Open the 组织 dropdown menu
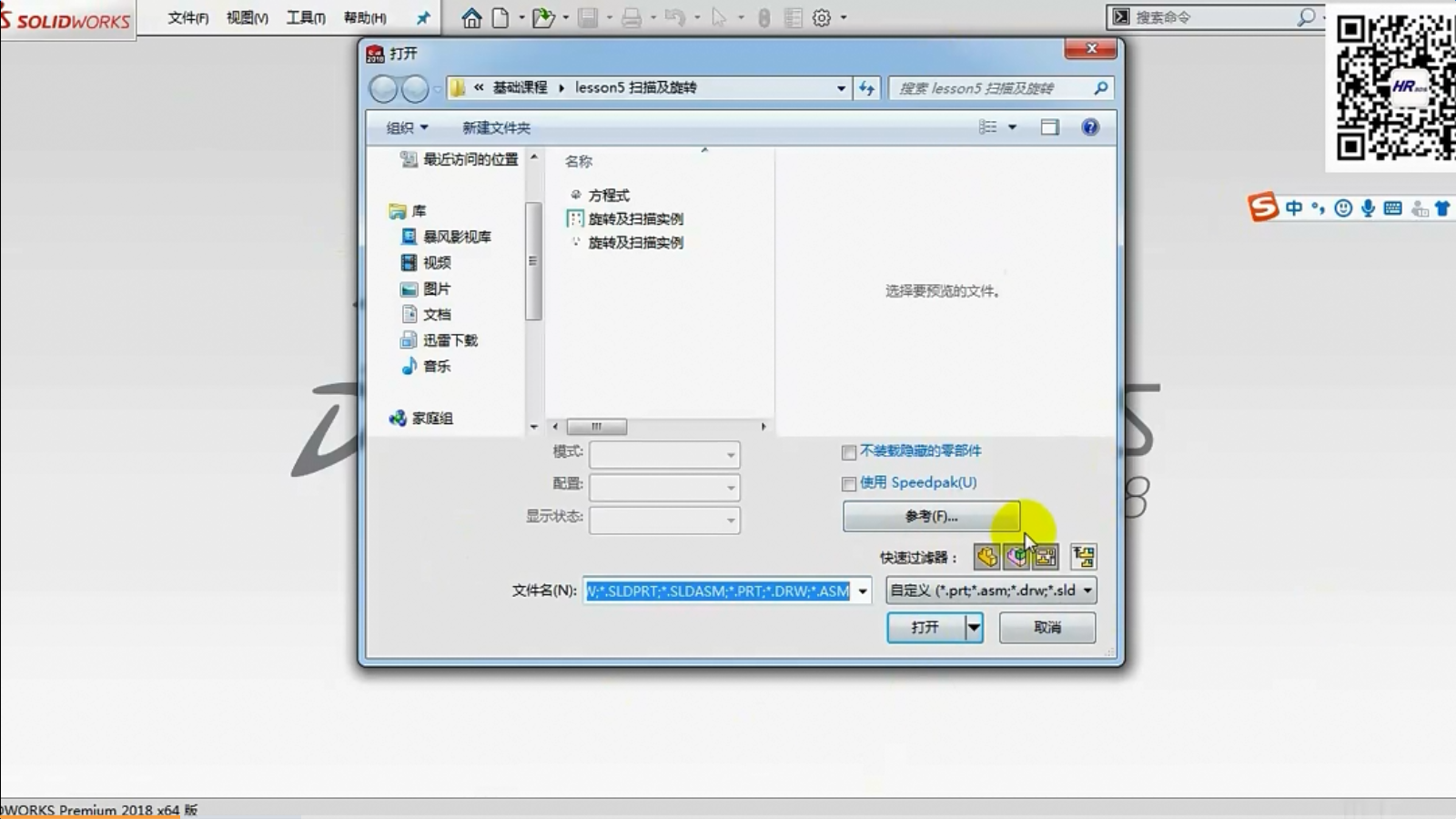The width and height of the screenshot is (1456, 819). click(406, 127)
